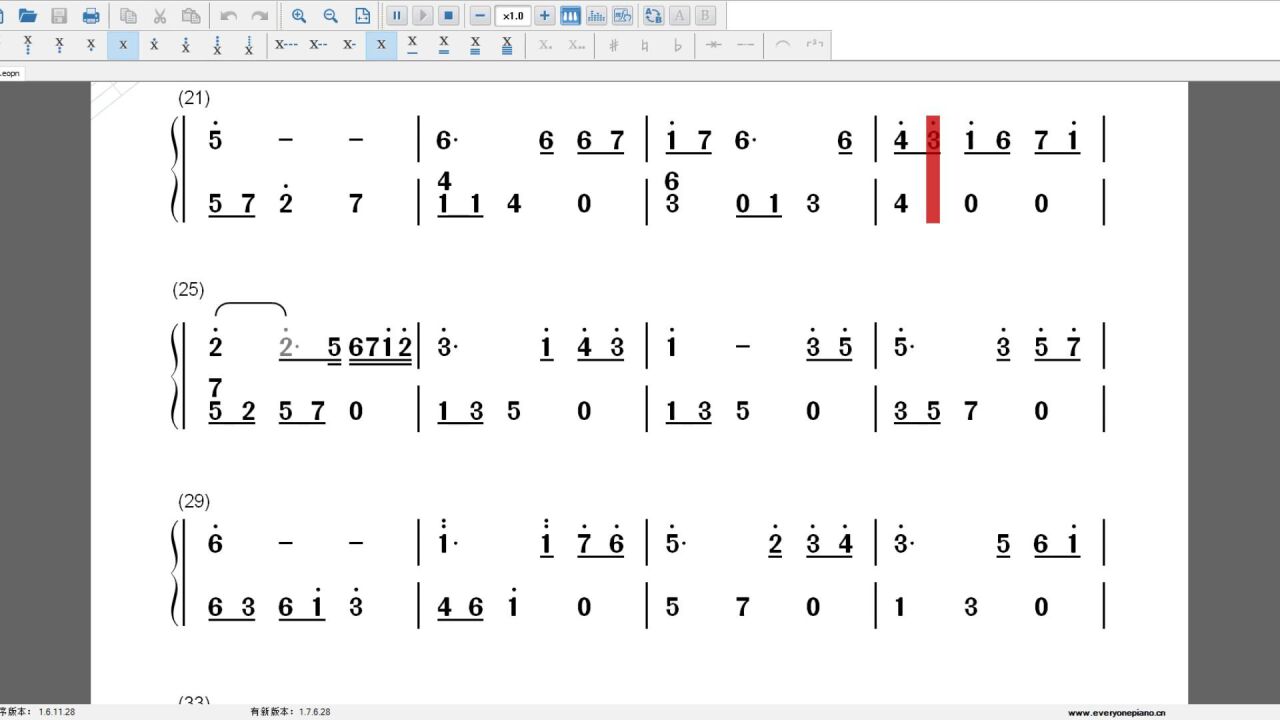
Task: Select eighth note single-underline X
Action: click(412, 45)
